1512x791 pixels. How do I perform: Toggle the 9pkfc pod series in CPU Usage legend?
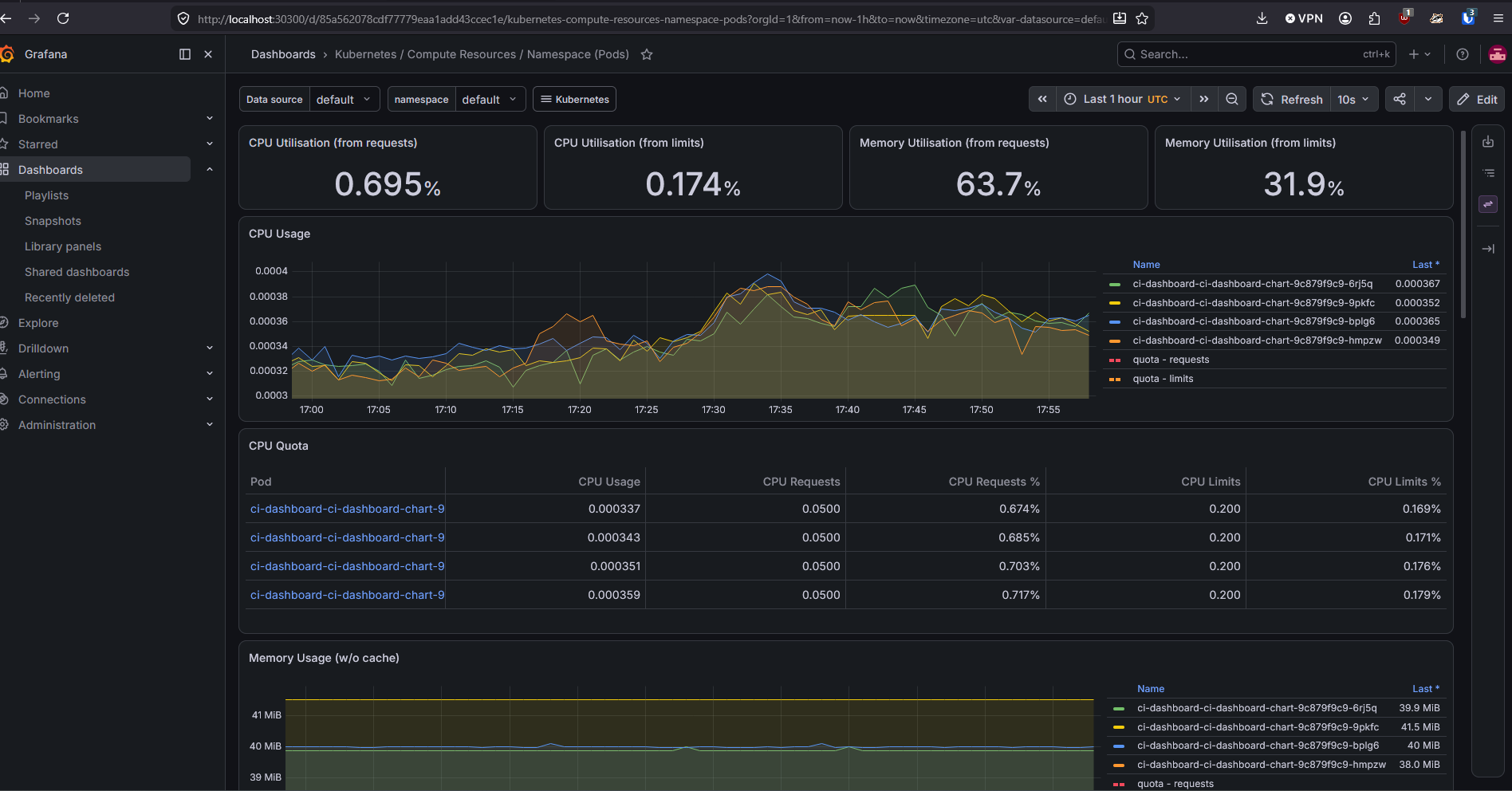point(1253,303)
